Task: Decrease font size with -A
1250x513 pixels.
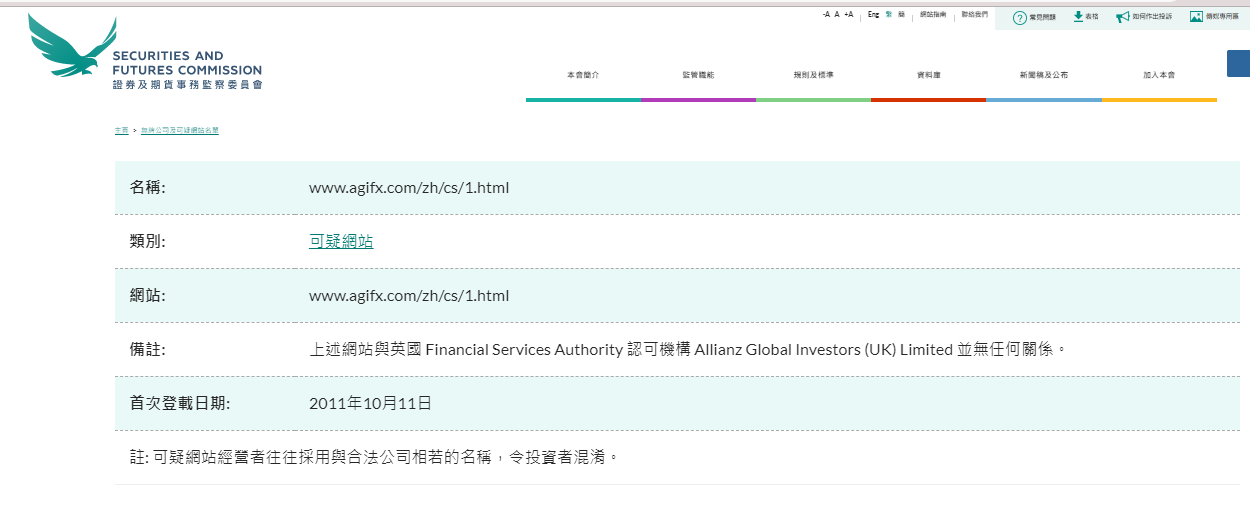Action: coord(826,15)
